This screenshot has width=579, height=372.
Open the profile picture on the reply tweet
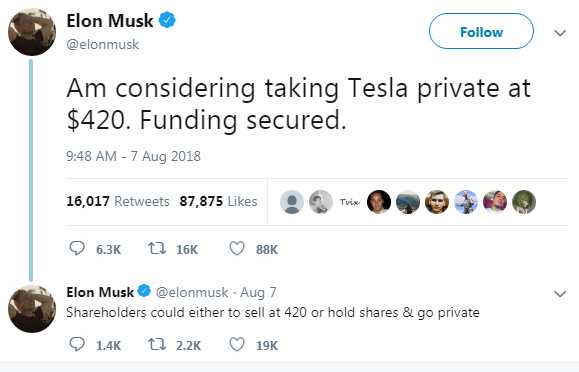click(32, 309)
